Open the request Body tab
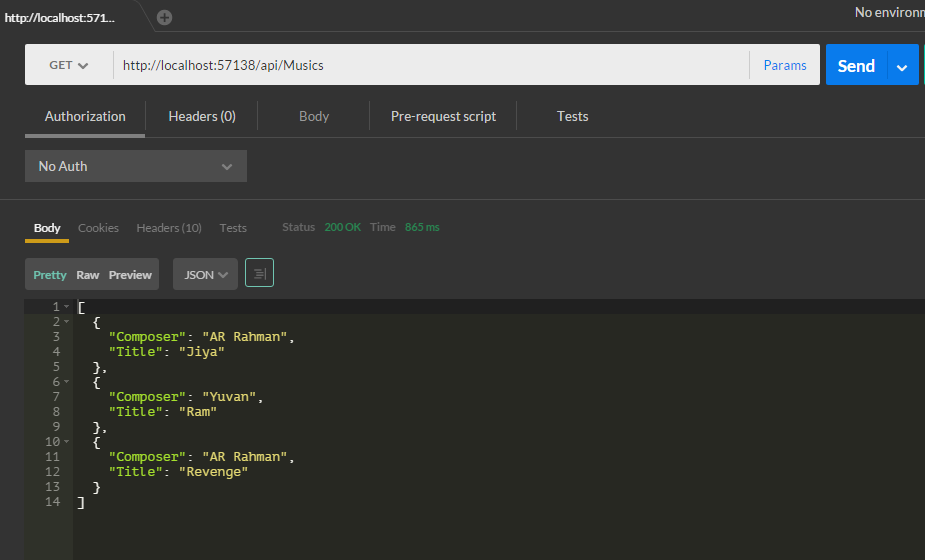The image size is (925, 560). click(314, 116)
